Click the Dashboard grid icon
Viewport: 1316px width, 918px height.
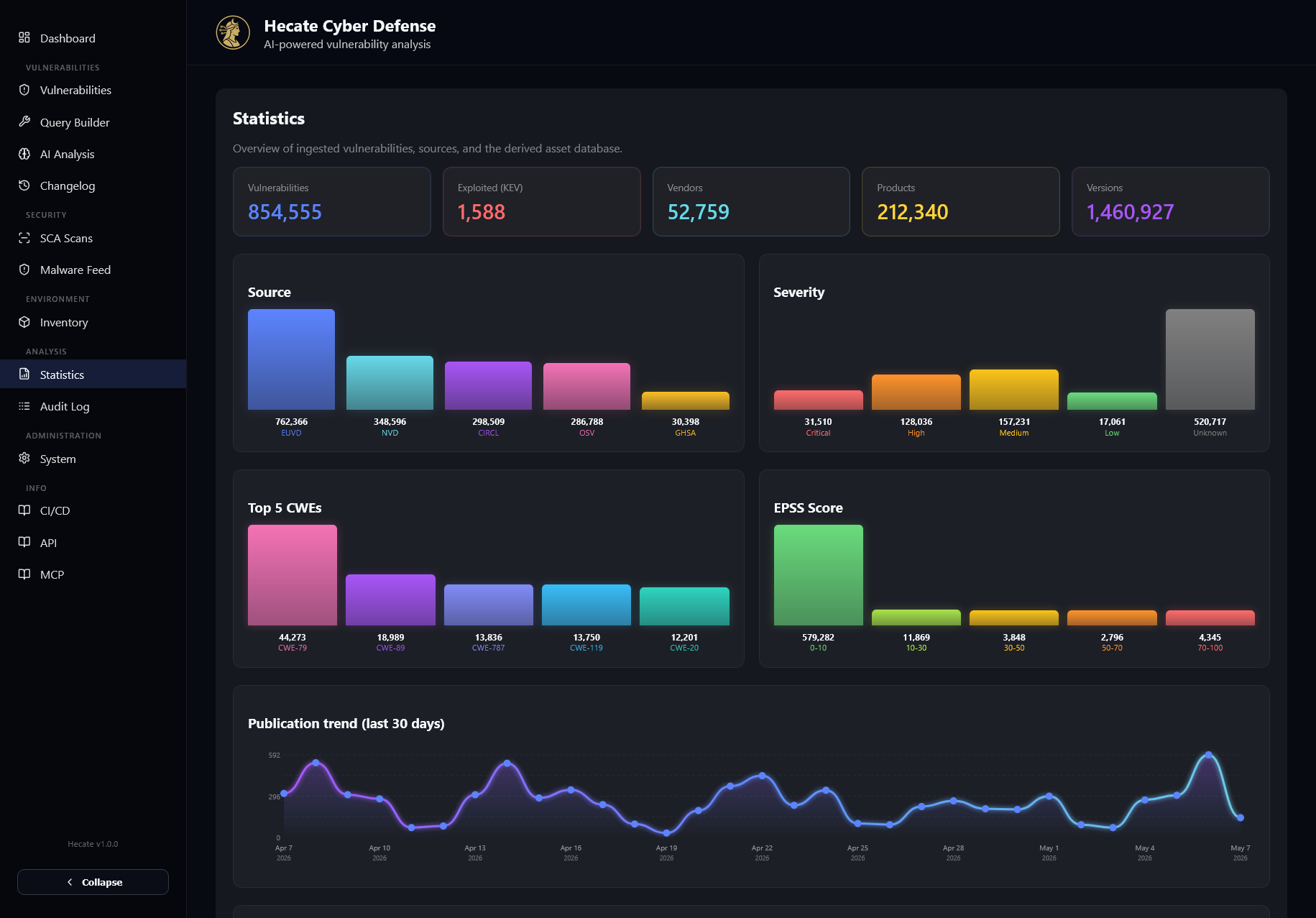click(24, 37)
